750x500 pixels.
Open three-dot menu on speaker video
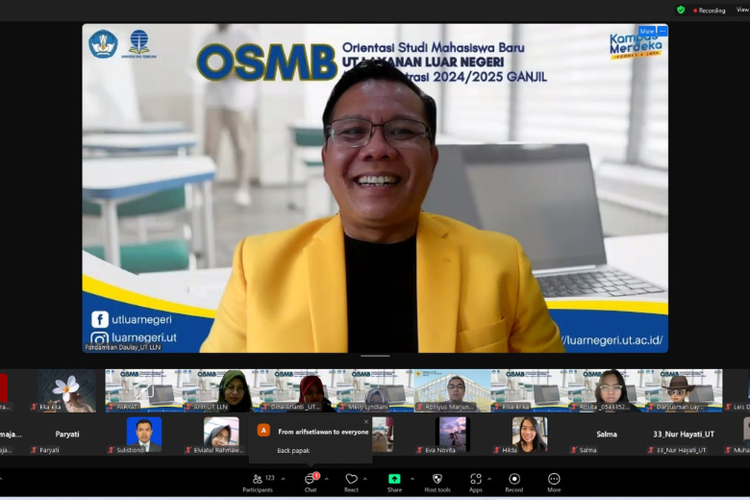[x=662, y=32]
